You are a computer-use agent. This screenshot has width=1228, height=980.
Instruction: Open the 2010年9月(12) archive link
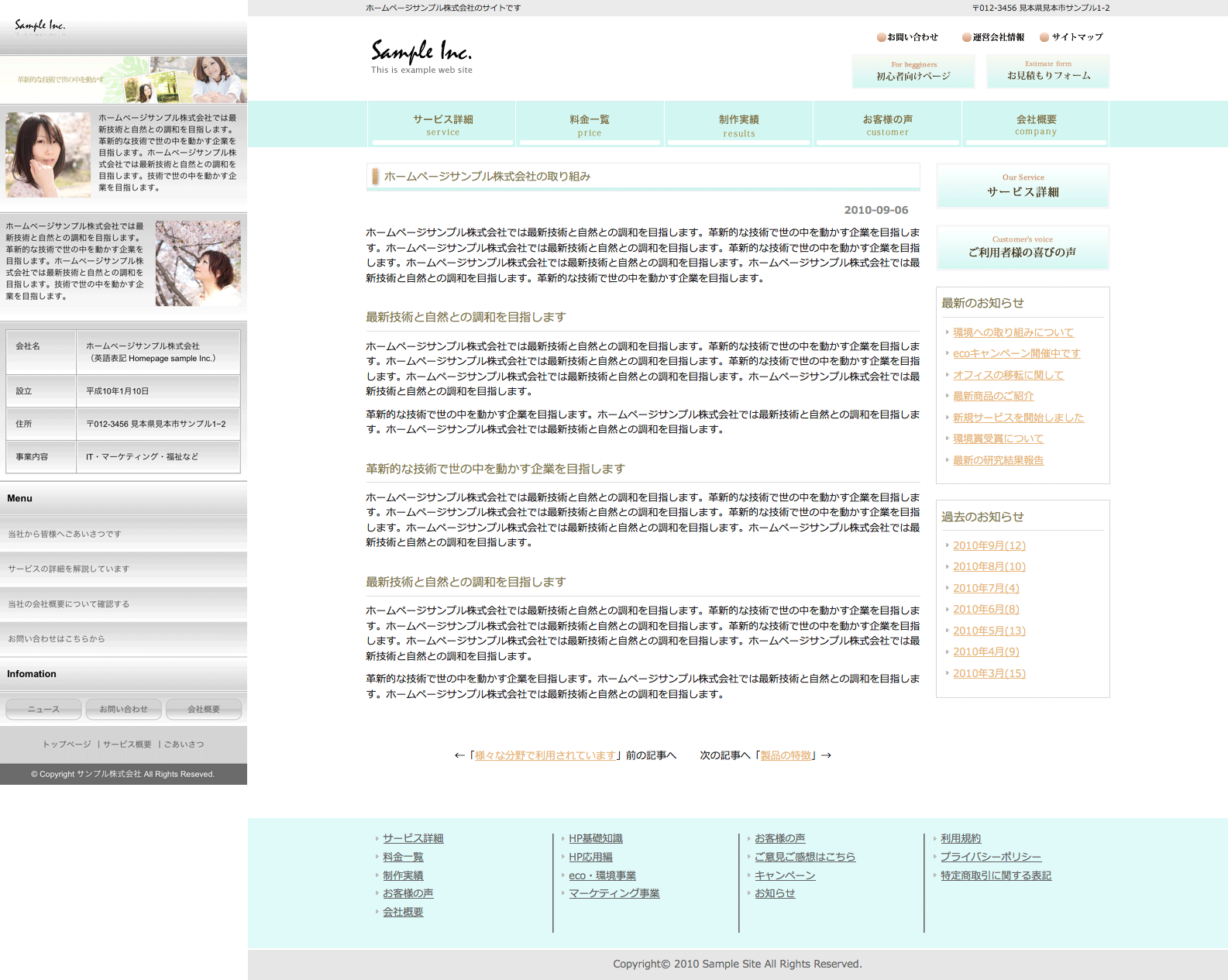click(x=989, y=545)
